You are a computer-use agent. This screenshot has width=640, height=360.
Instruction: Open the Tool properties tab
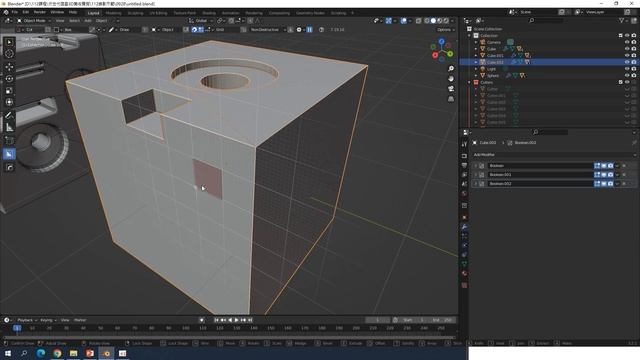click(464, 144)
